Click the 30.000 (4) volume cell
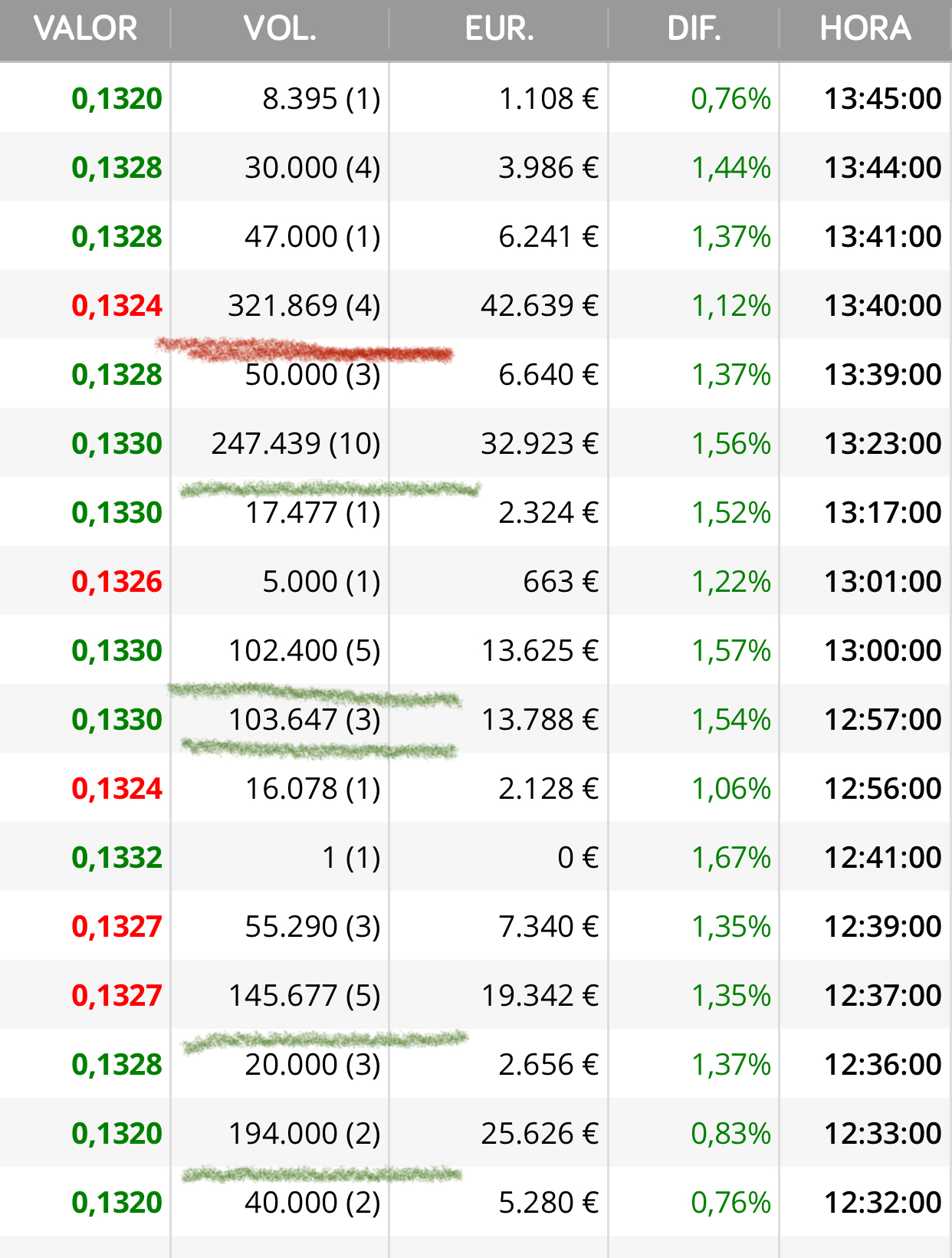952x1258 pixels. pos(313,168)
